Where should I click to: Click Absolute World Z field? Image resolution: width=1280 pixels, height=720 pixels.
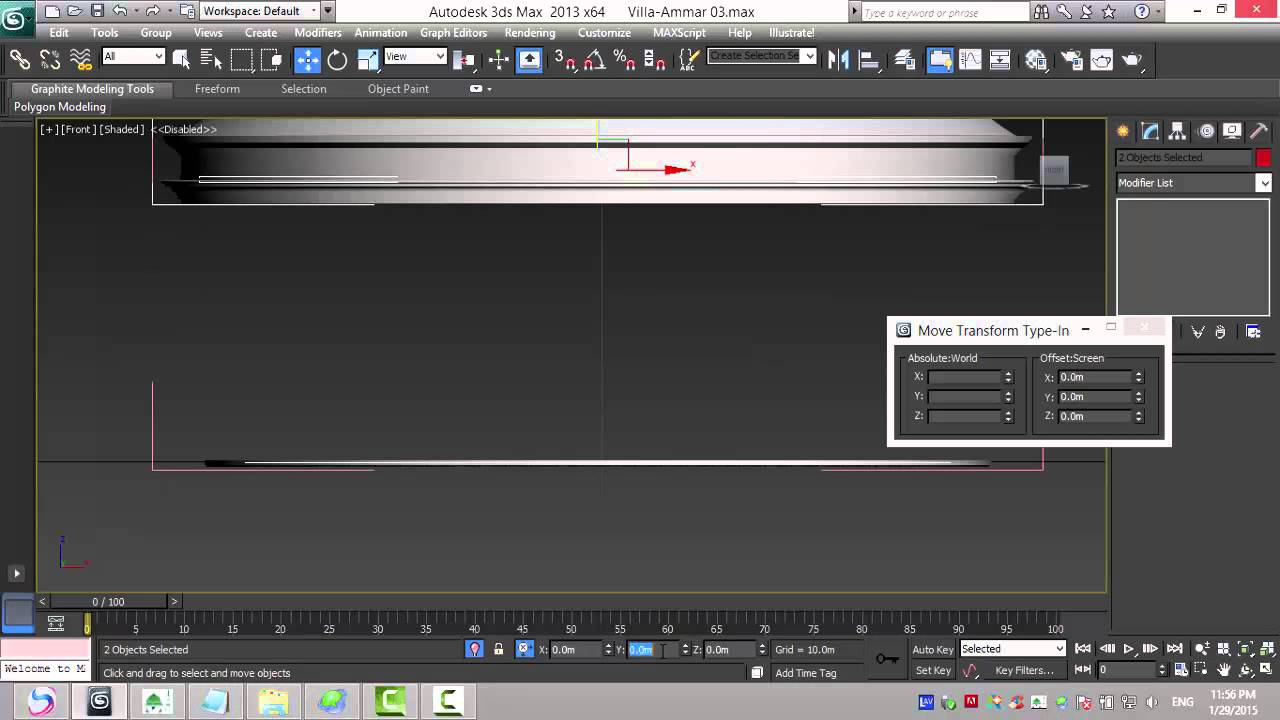click(x=965, y=416)
